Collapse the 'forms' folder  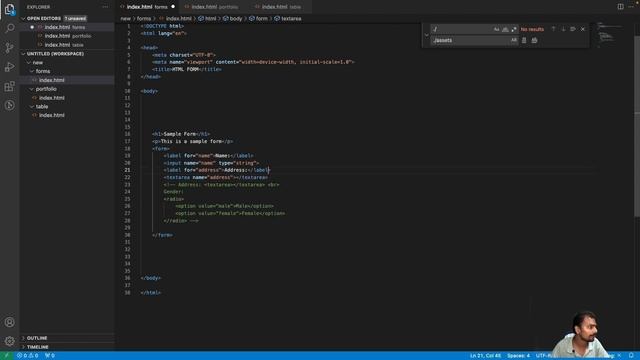pyautogui.click(x=32, y=71)
